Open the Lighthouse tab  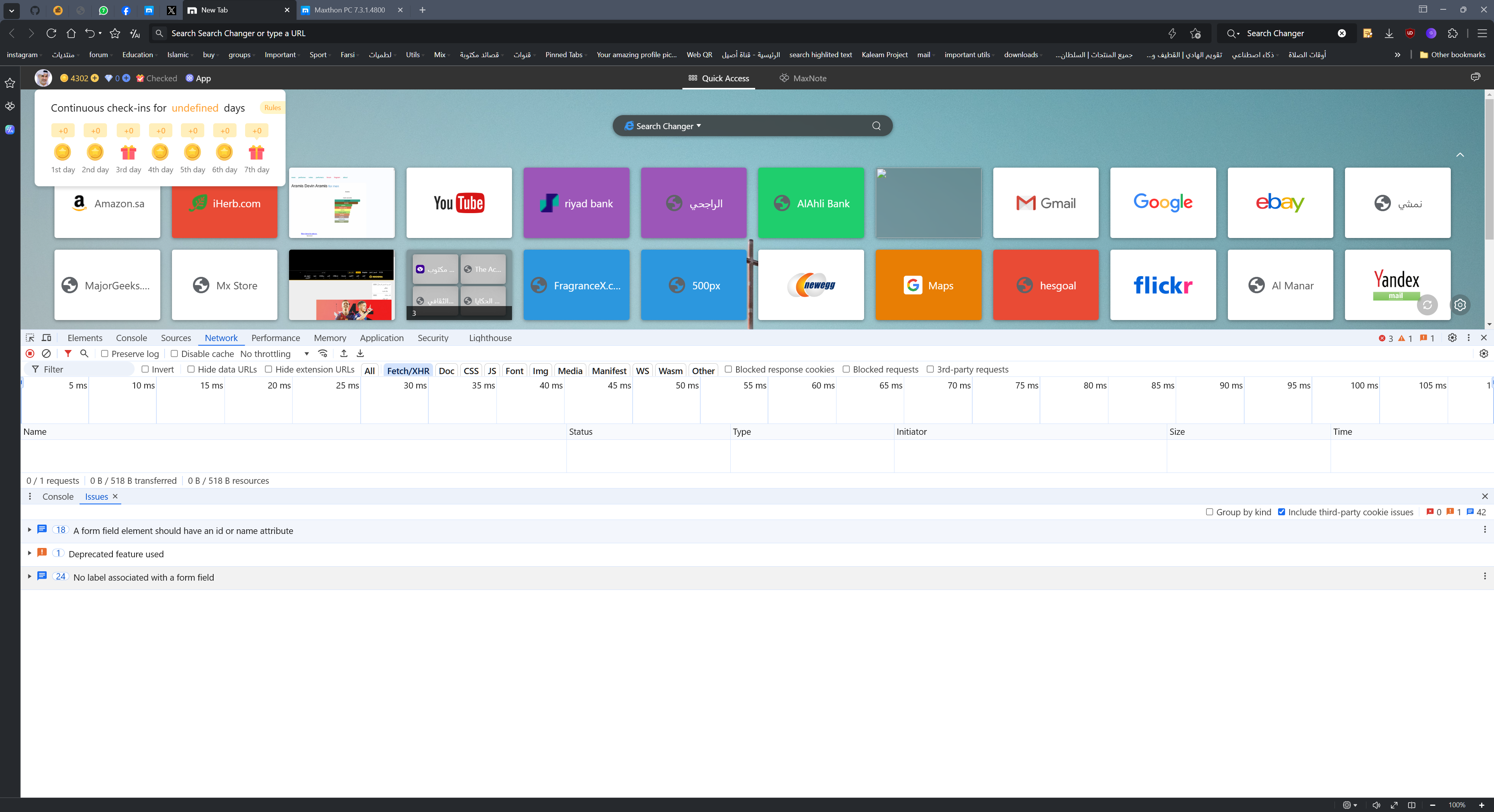click(x=490, y=338)
